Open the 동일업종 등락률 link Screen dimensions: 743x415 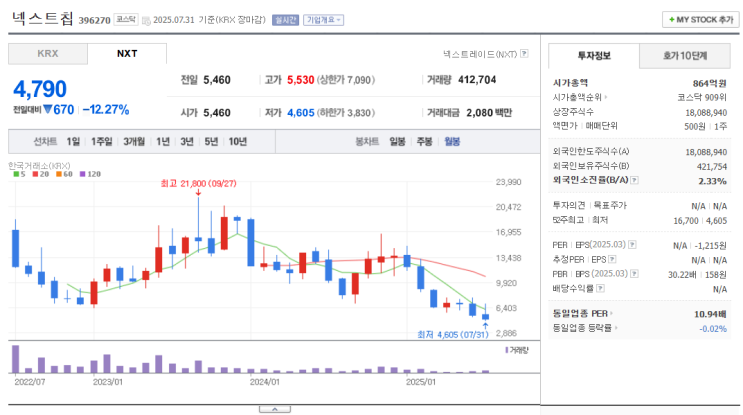(582, 328)
